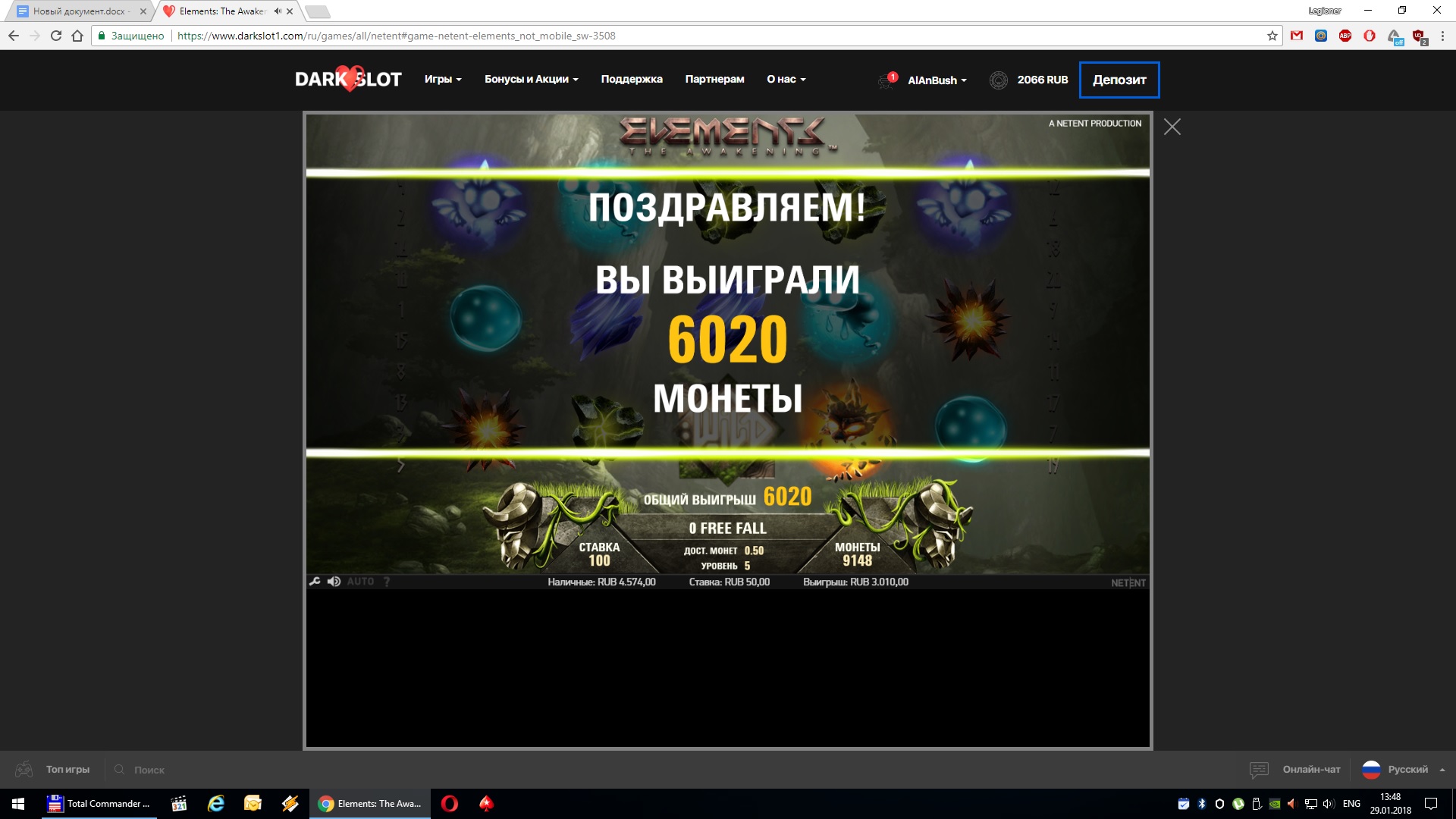Click the NETENT logo in game bar

1128,582
